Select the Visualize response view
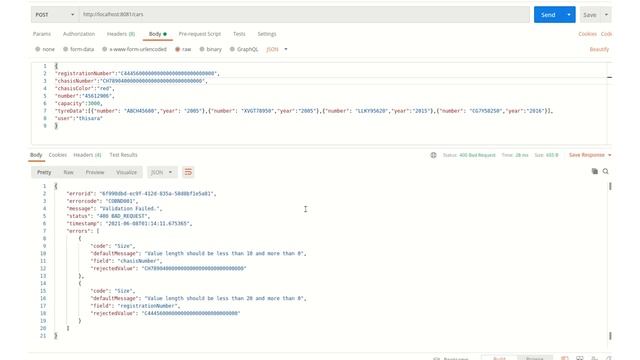The image size is (640, 360). (127, 172)
